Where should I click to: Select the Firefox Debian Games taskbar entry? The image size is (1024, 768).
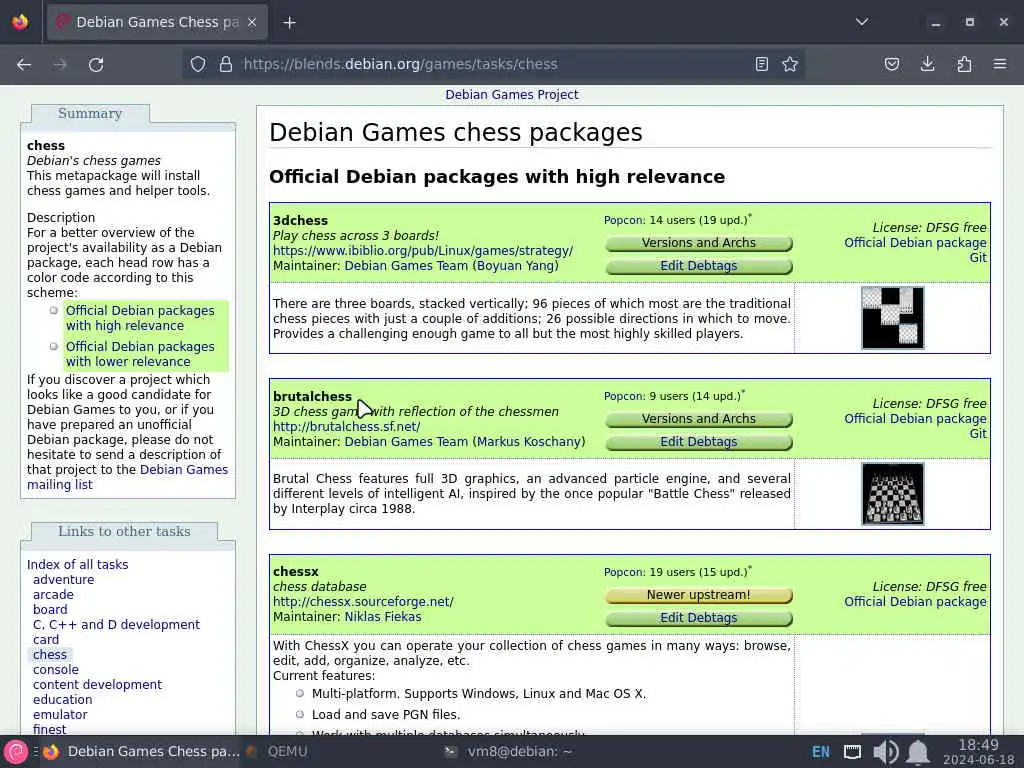[x=142, y=752]
